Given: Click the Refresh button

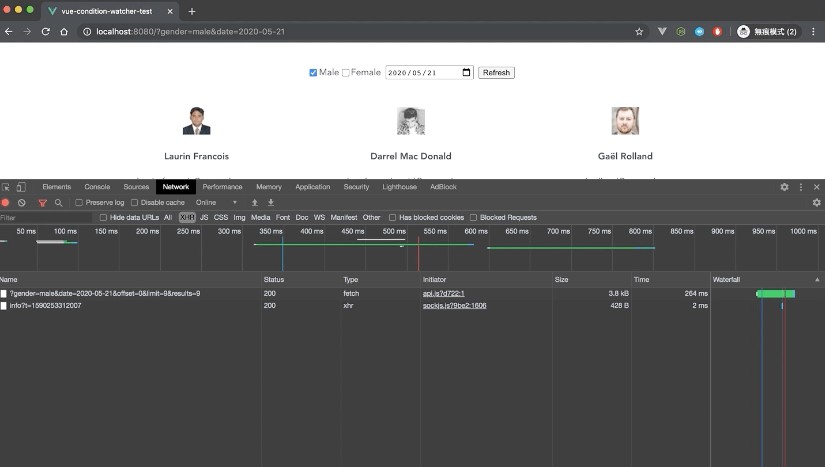Looking at the screenshot, I should (x=496, y=73).
